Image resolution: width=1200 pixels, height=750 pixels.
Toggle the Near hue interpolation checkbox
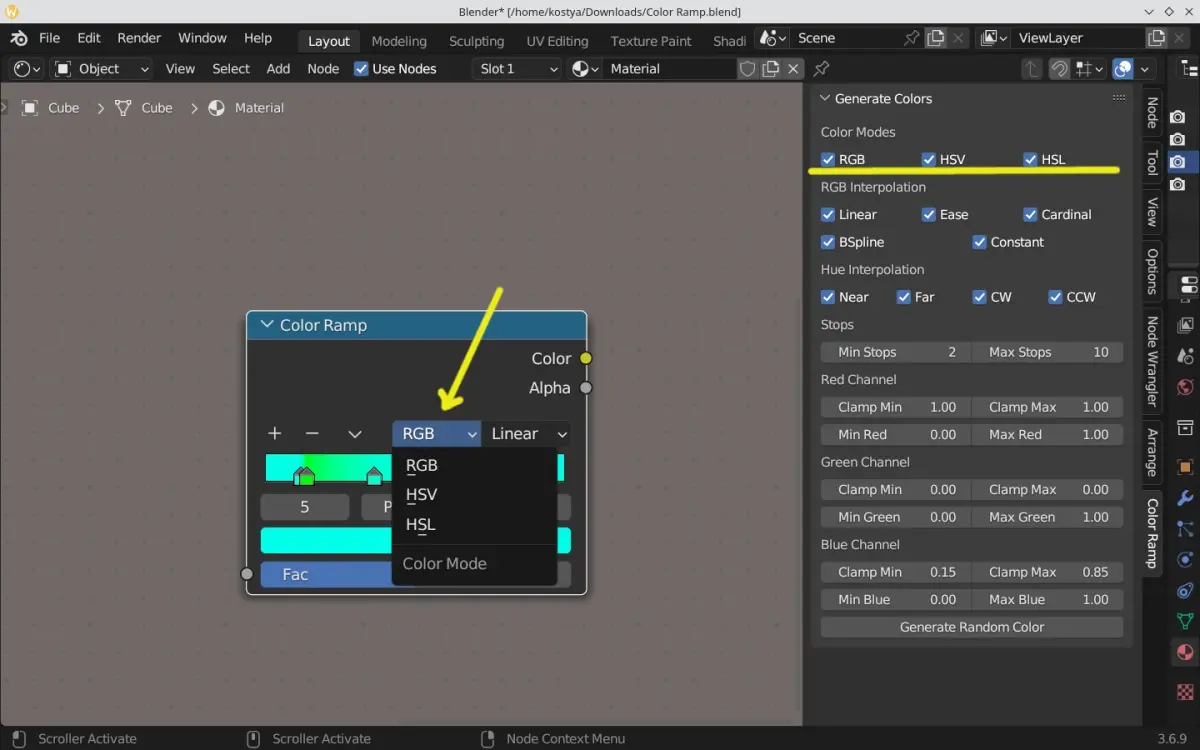tap(828, 297)
